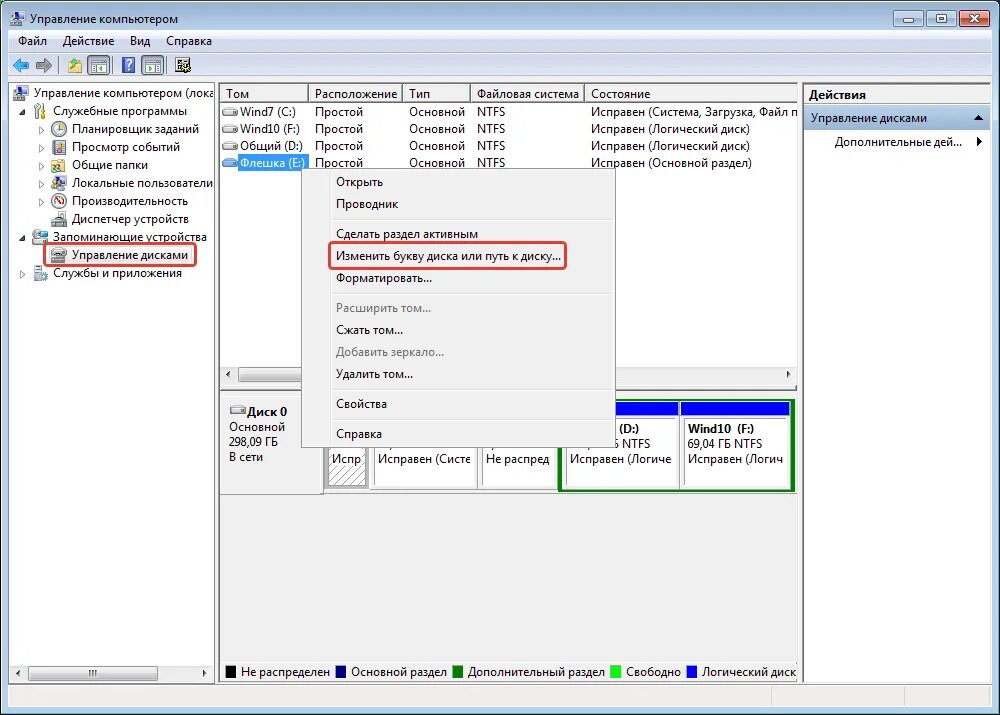Click the Wind7 (C:) drive icon

(x=230, y=112)
